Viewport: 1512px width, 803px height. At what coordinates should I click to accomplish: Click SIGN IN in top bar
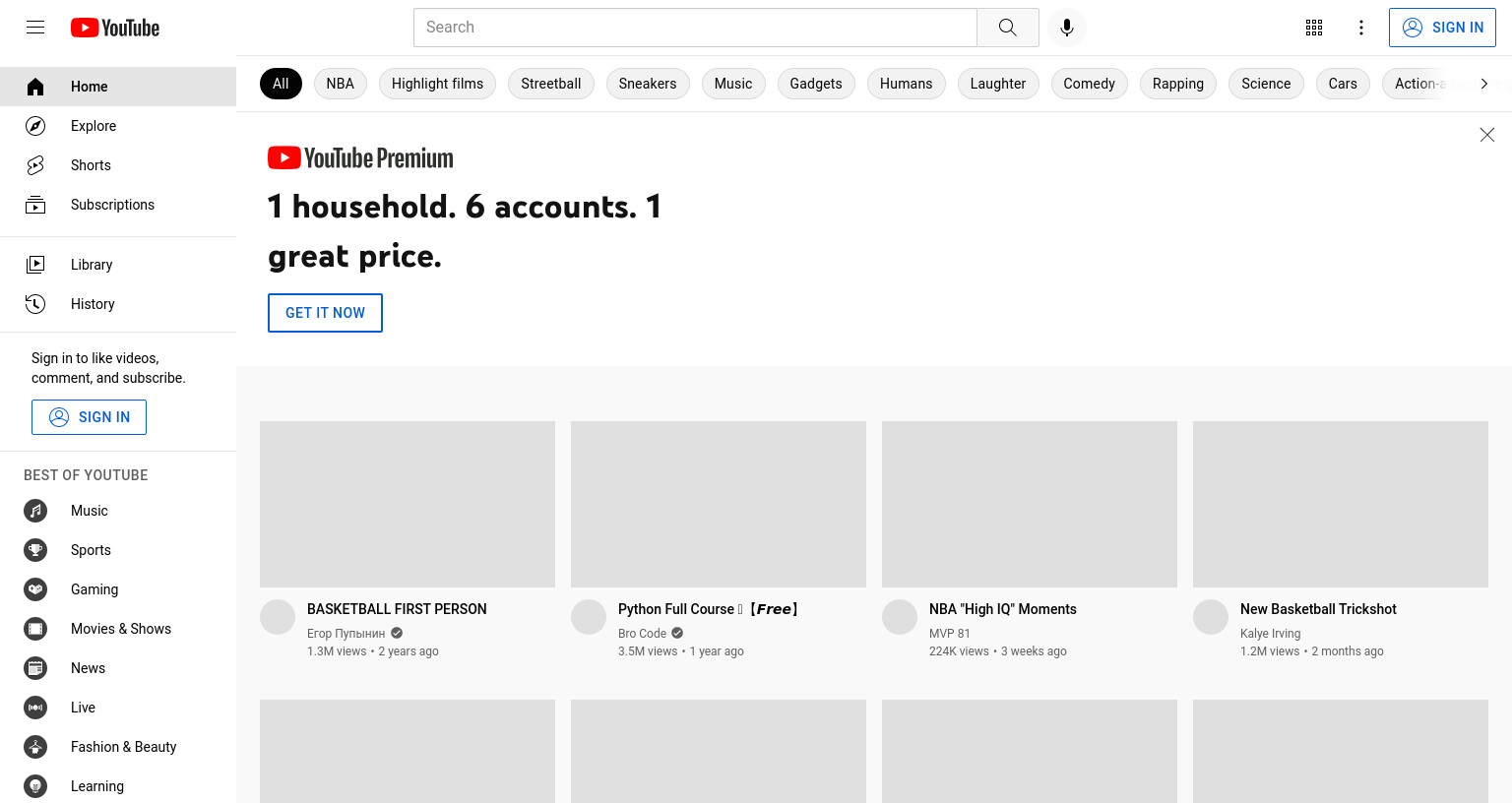1442,28
